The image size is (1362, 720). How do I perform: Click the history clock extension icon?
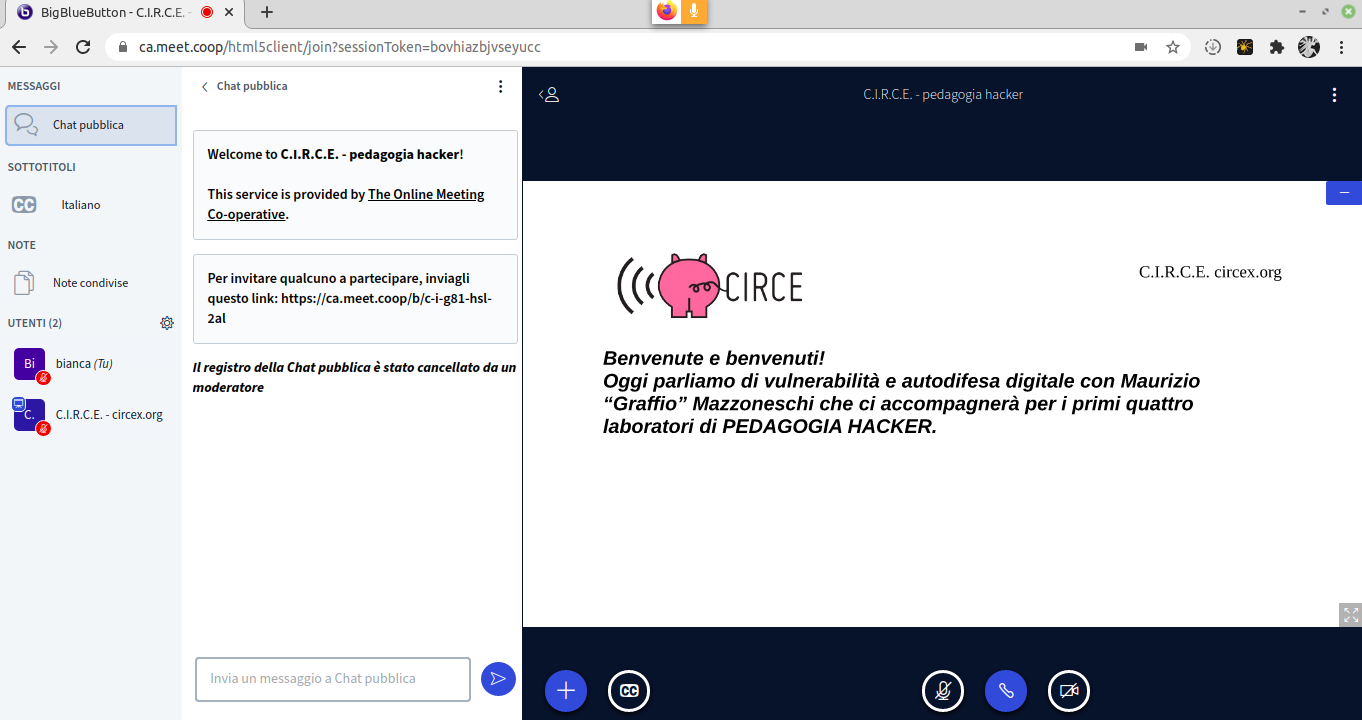coord(1213,47)
